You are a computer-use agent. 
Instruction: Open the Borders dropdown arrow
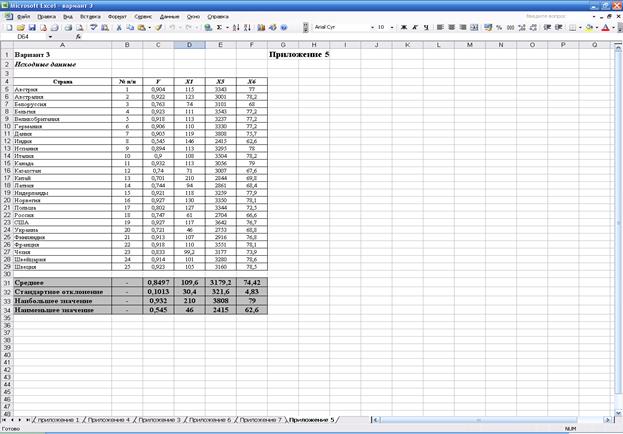click(x=580, y=27)
